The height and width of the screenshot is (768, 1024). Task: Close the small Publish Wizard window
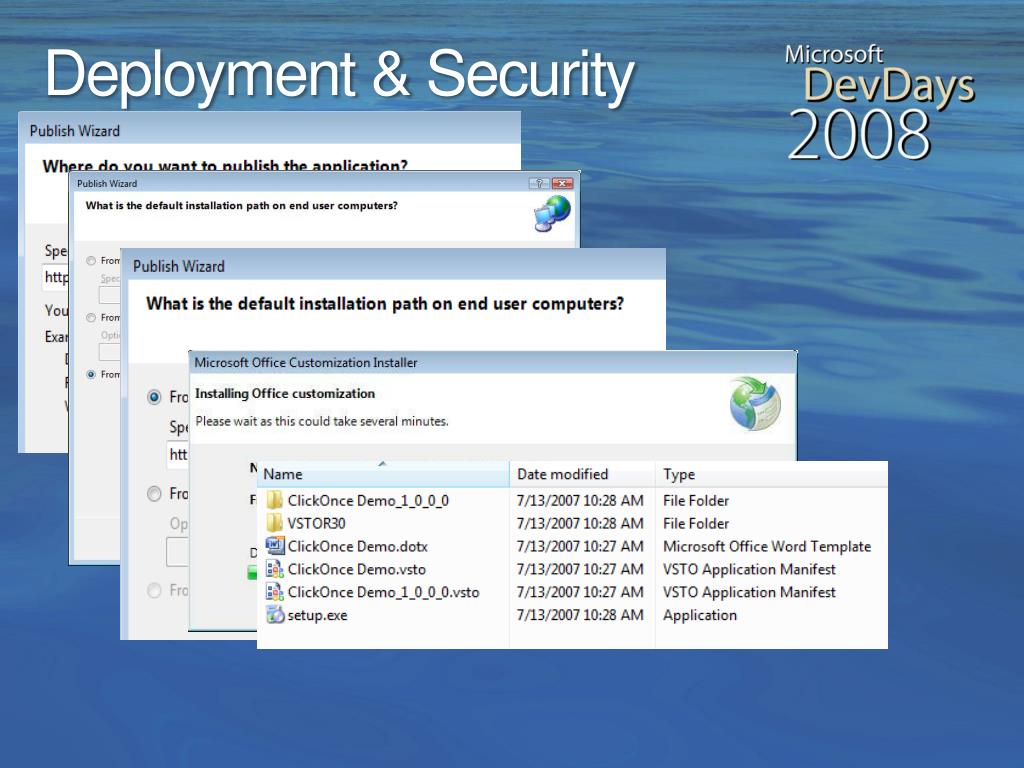[562, 184]
